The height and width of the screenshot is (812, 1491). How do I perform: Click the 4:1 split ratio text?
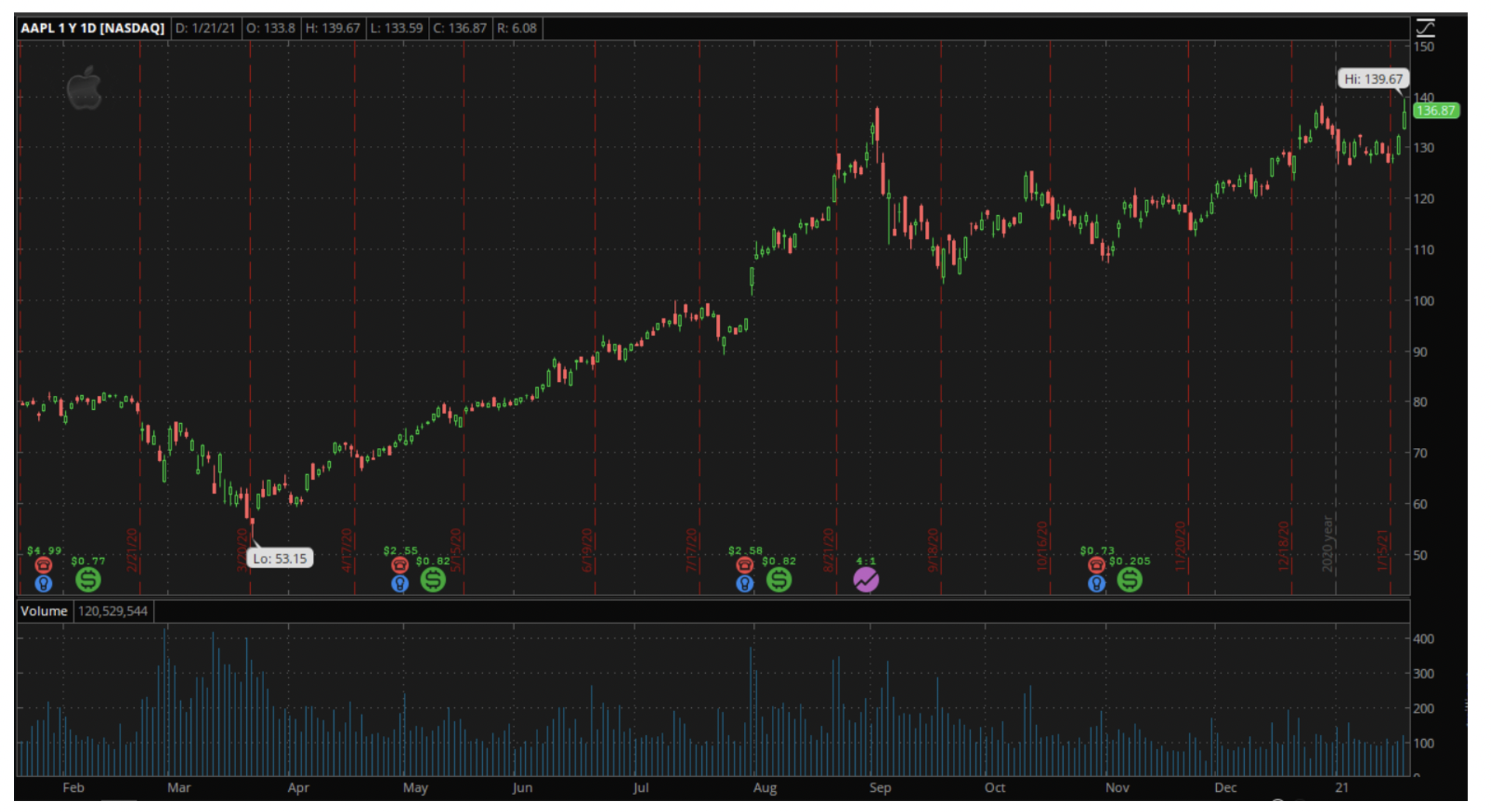click(866, 560)
